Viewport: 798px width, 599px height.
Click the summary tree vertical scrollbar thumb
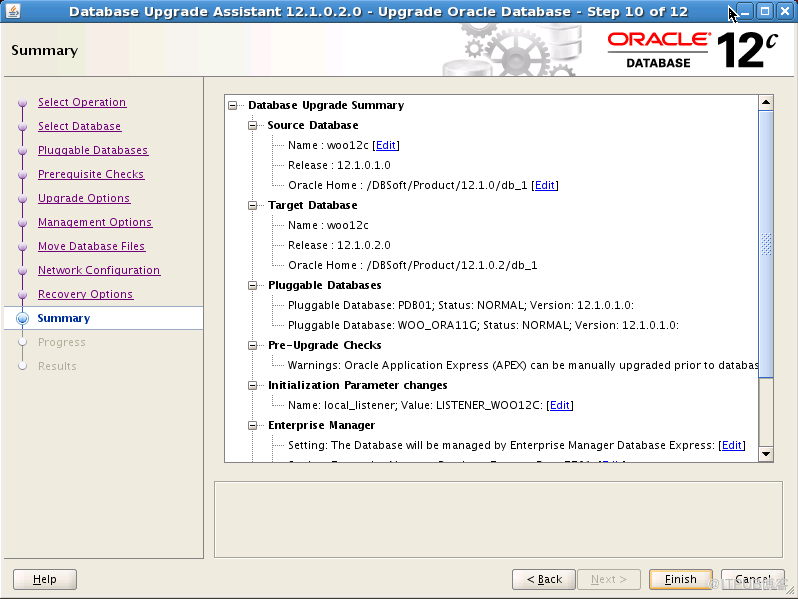tap(766, 244)
